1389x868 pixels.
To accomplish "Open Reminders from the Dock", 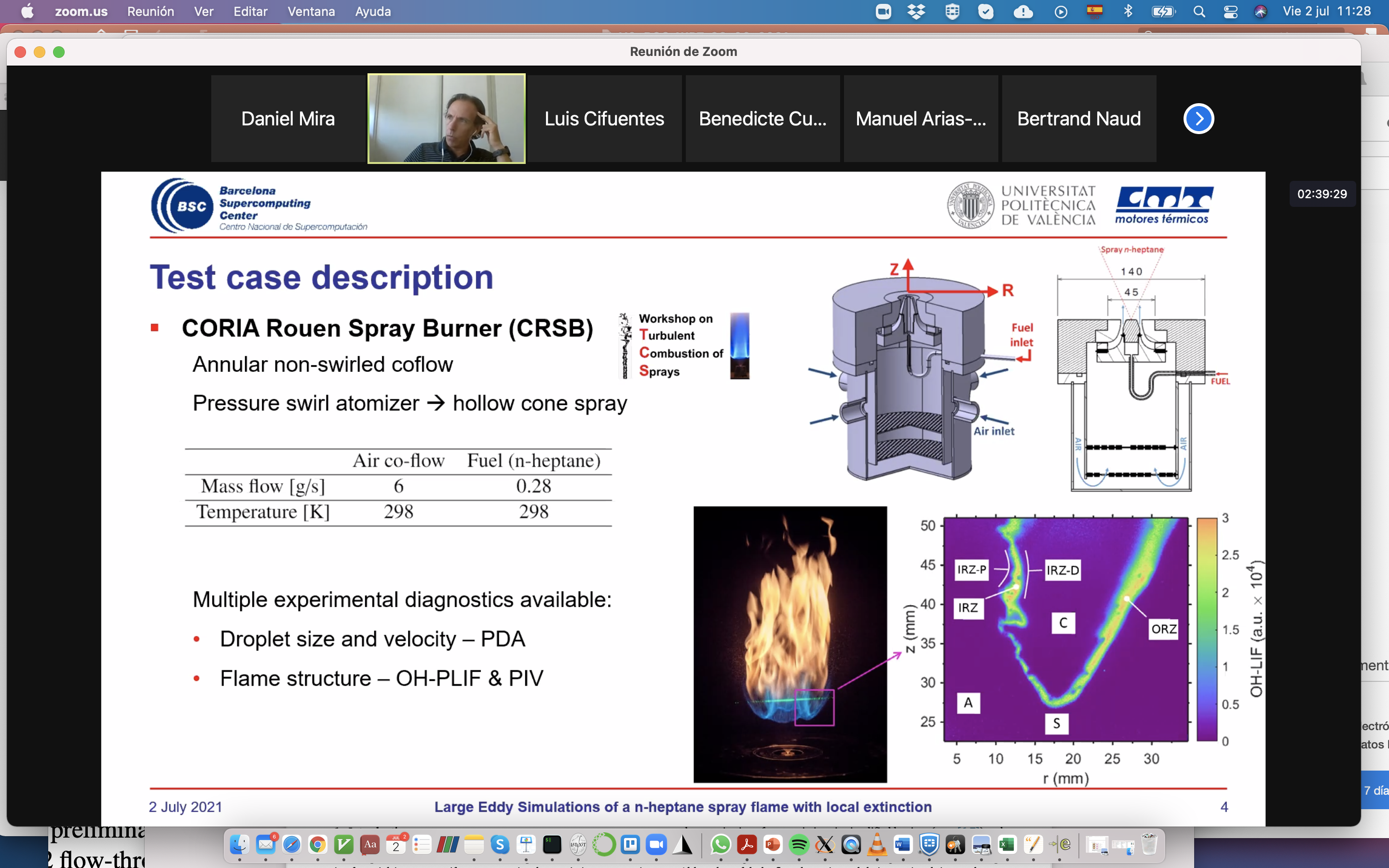I will click(422, 844).
